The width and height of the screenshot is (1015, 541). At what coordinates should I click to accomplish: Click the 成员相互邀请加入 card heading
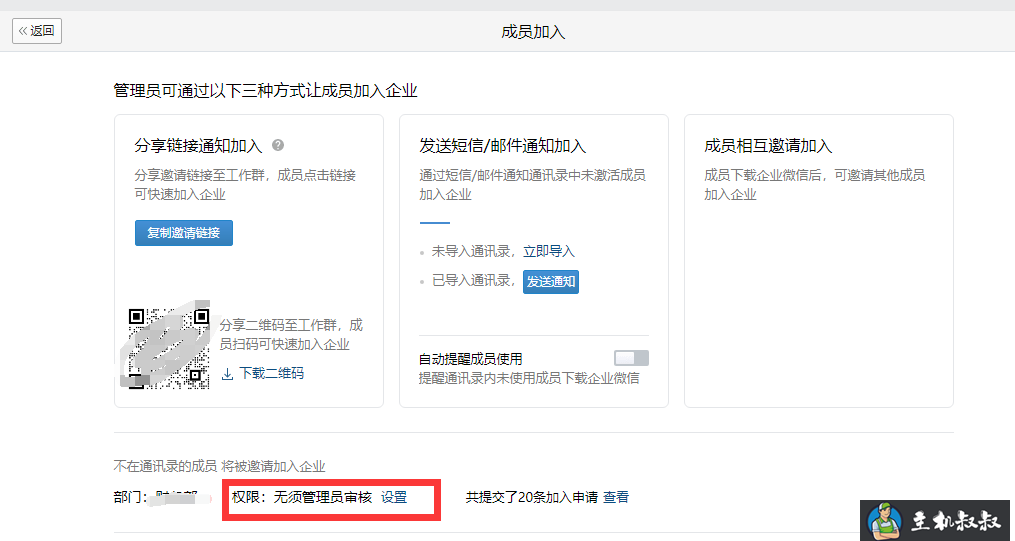click(768, 146)
